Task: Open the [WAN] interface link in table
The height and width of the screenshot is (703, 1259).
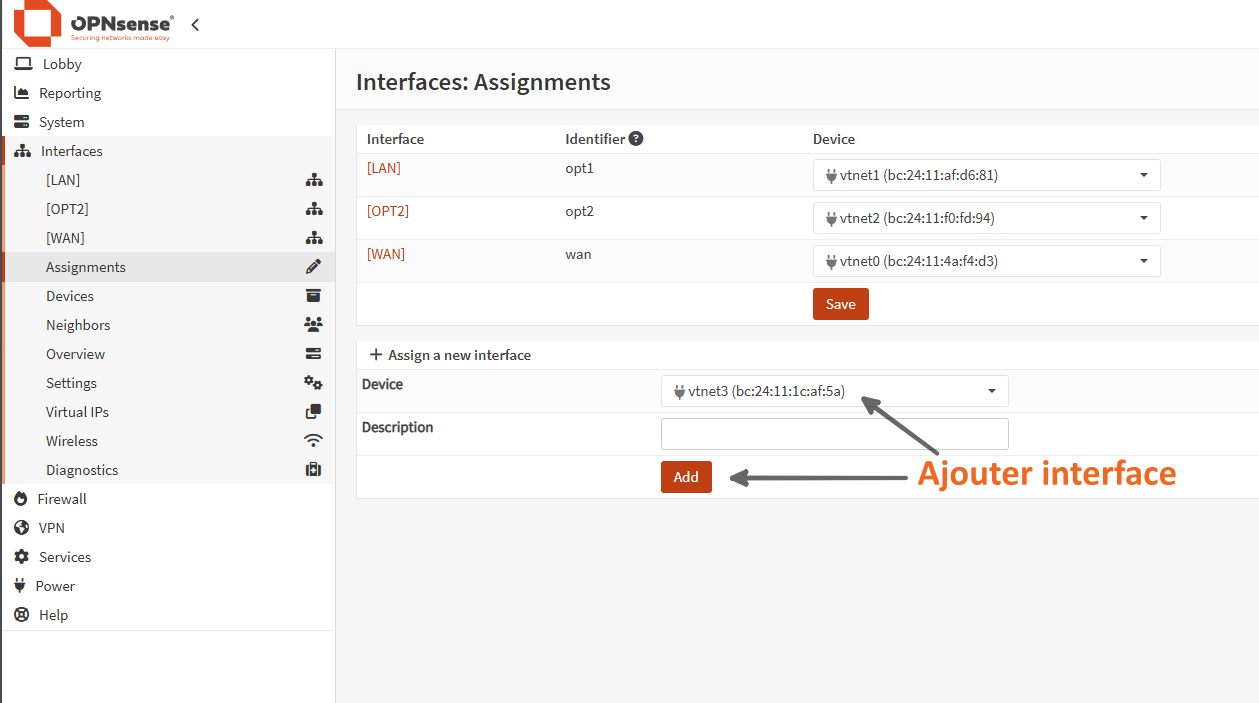Action: point(386,254)
